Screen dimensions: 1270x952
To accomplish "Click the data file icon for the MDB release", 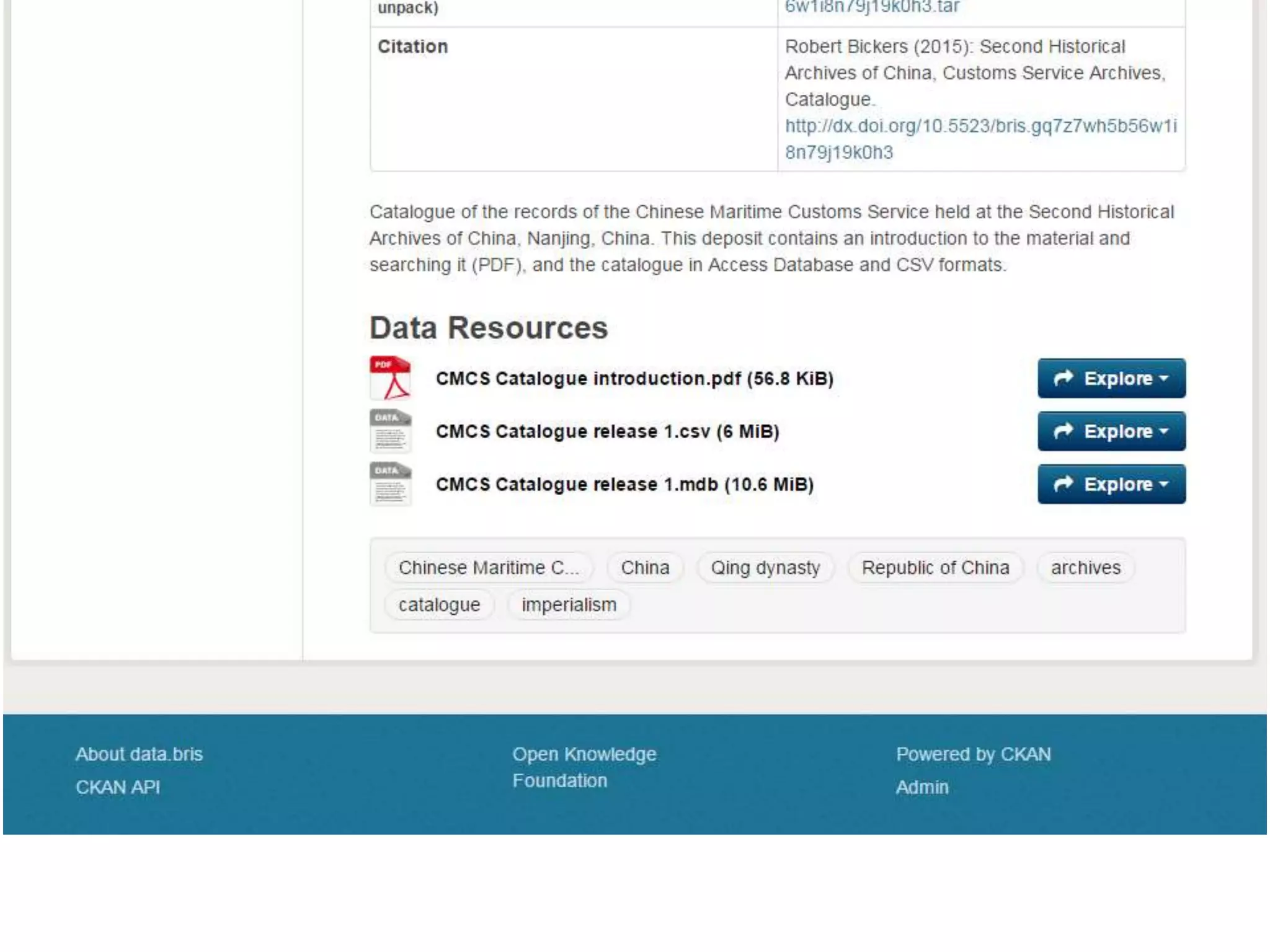I will (x=390, y=483).
